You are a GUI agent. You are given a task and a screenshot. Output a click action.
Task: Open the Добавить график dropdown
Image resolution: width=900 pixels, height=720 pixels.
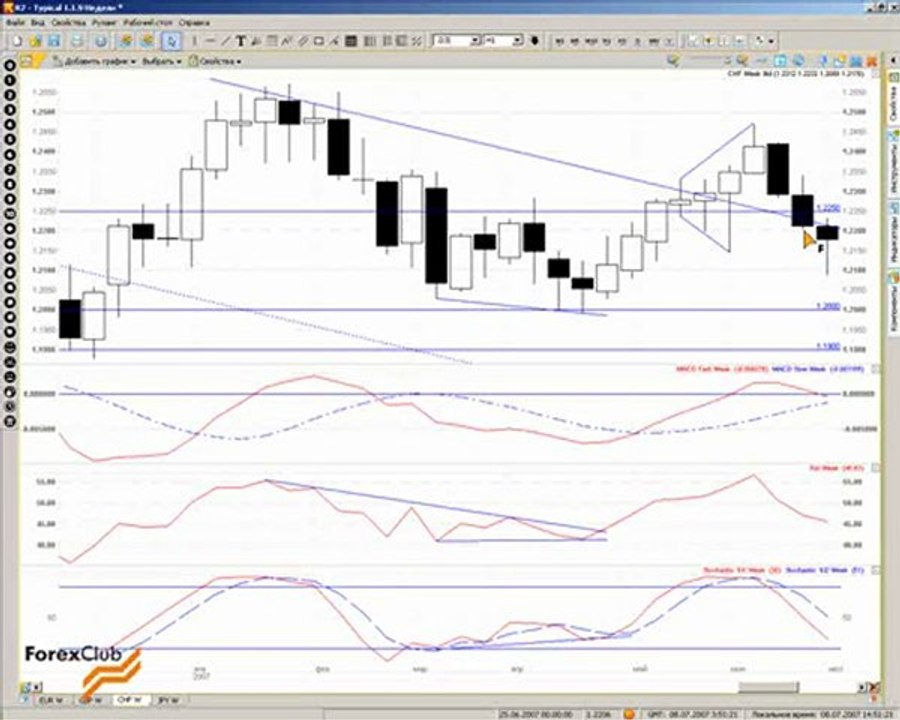(x=95, y=61)
